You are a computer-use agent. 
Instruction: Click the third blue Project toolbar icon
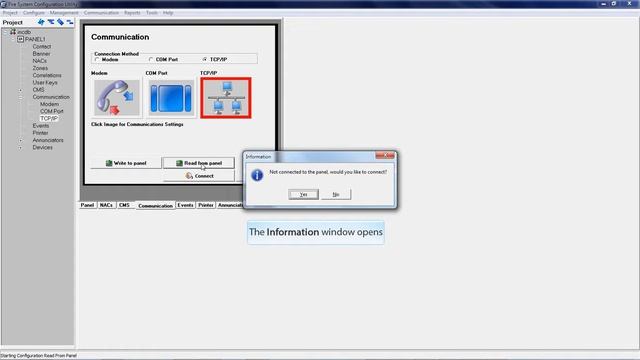tap(60, 22)
